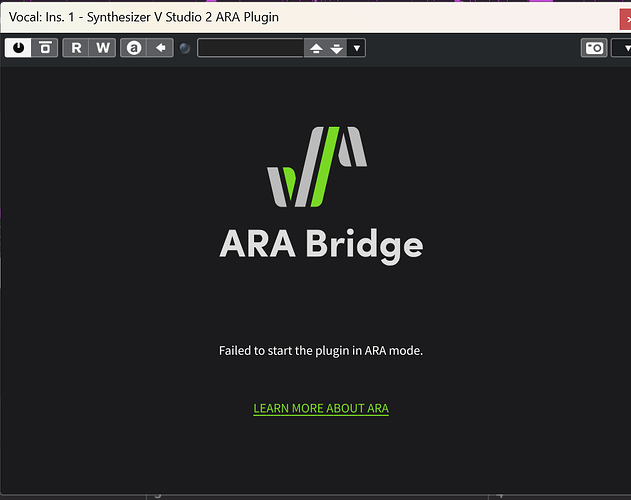Click the window title 'Vocal: Ins. 1 - Synthesizer V Studio 2 ARA Plugin'
631x500 pixels.
pyautogui.click(x=144, y=17)
